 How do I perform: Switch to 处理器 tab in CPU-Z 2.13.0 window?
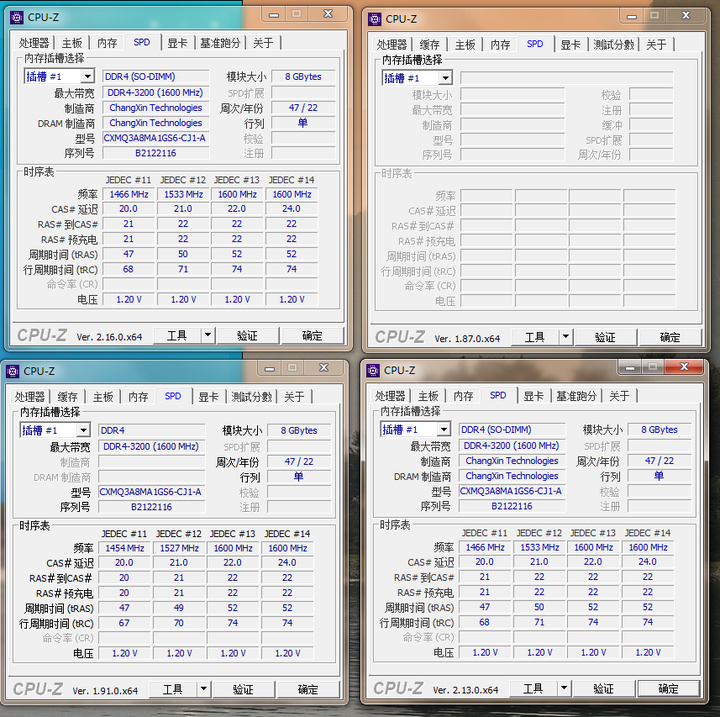tap(390, 396)
